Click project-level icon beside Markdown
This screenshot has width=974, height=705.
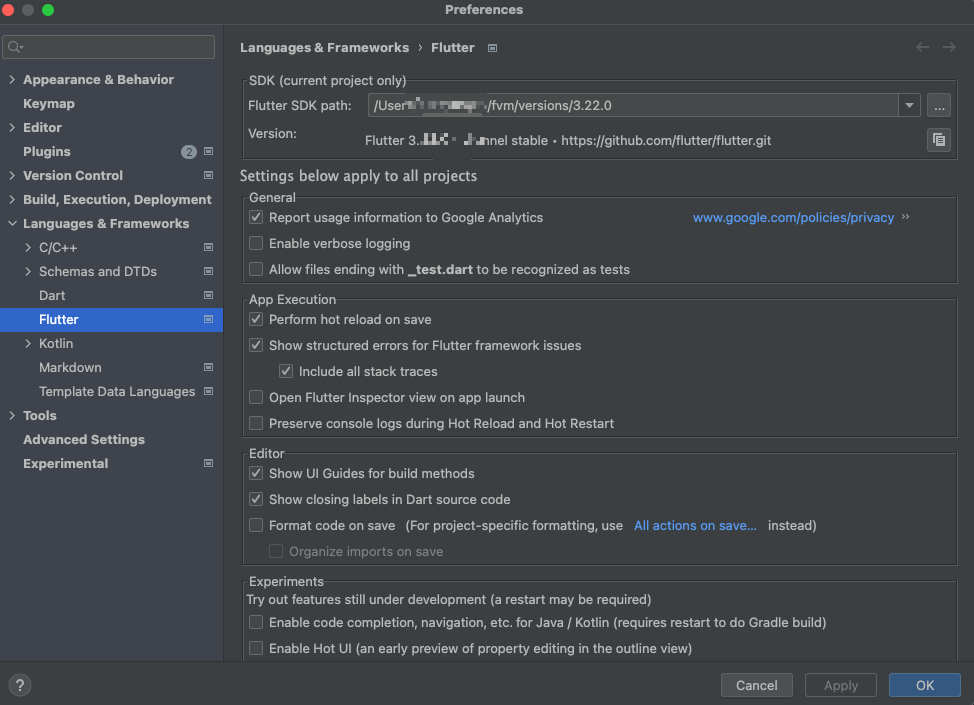click(x=209, y=368)
